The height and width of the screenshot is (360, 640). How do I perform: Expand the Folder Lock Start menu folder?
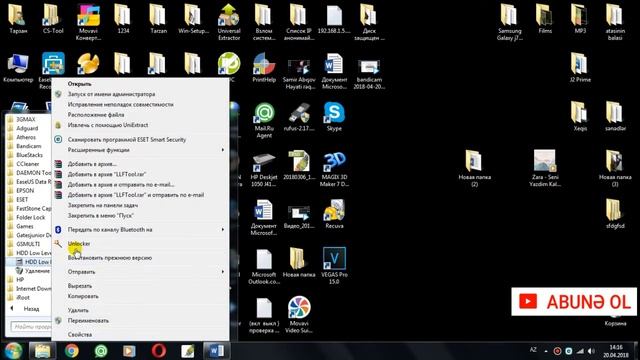29,217
